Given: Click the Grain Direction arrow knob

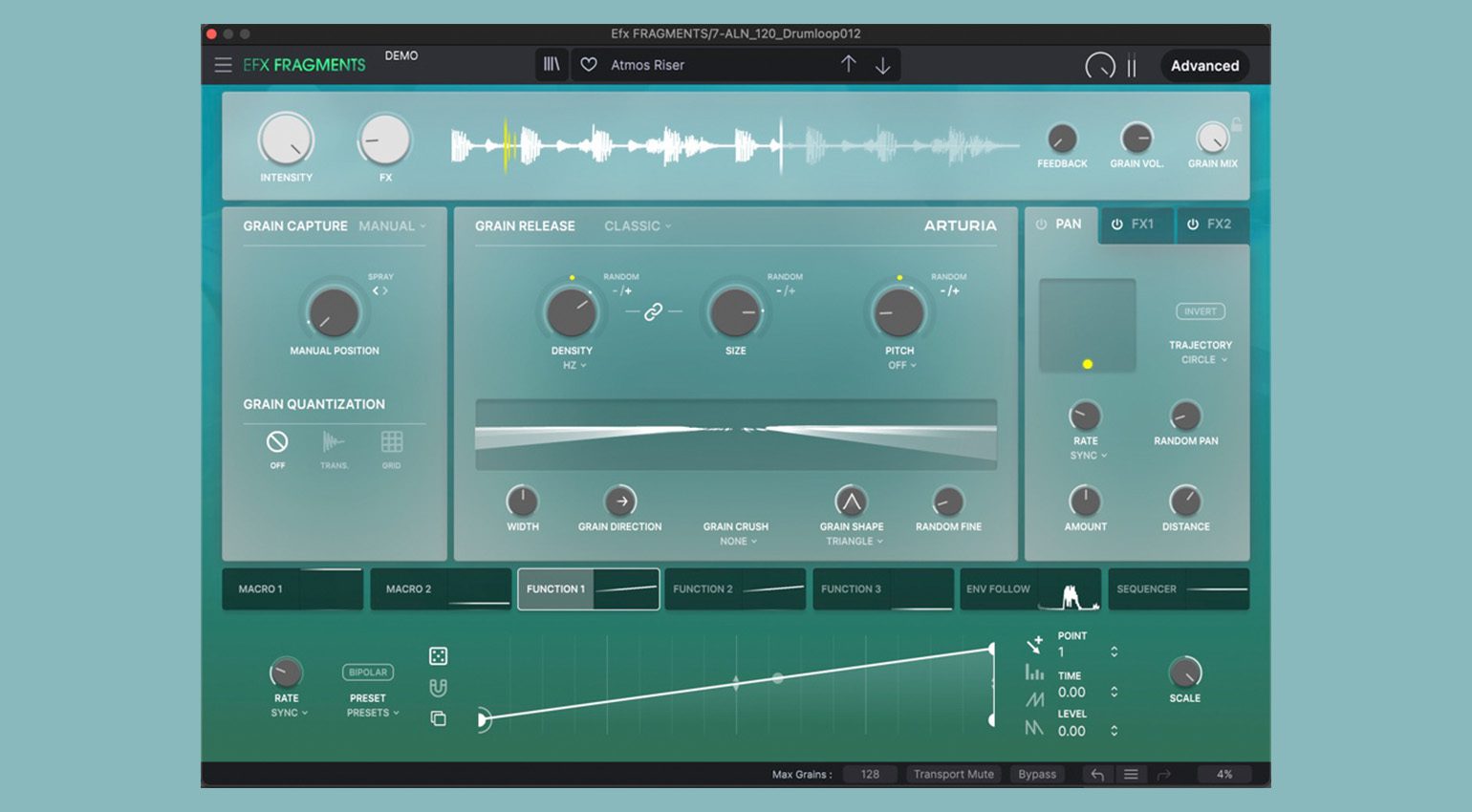Looking at the screenshot, I should pyautogui.click(x=621, y=501).
